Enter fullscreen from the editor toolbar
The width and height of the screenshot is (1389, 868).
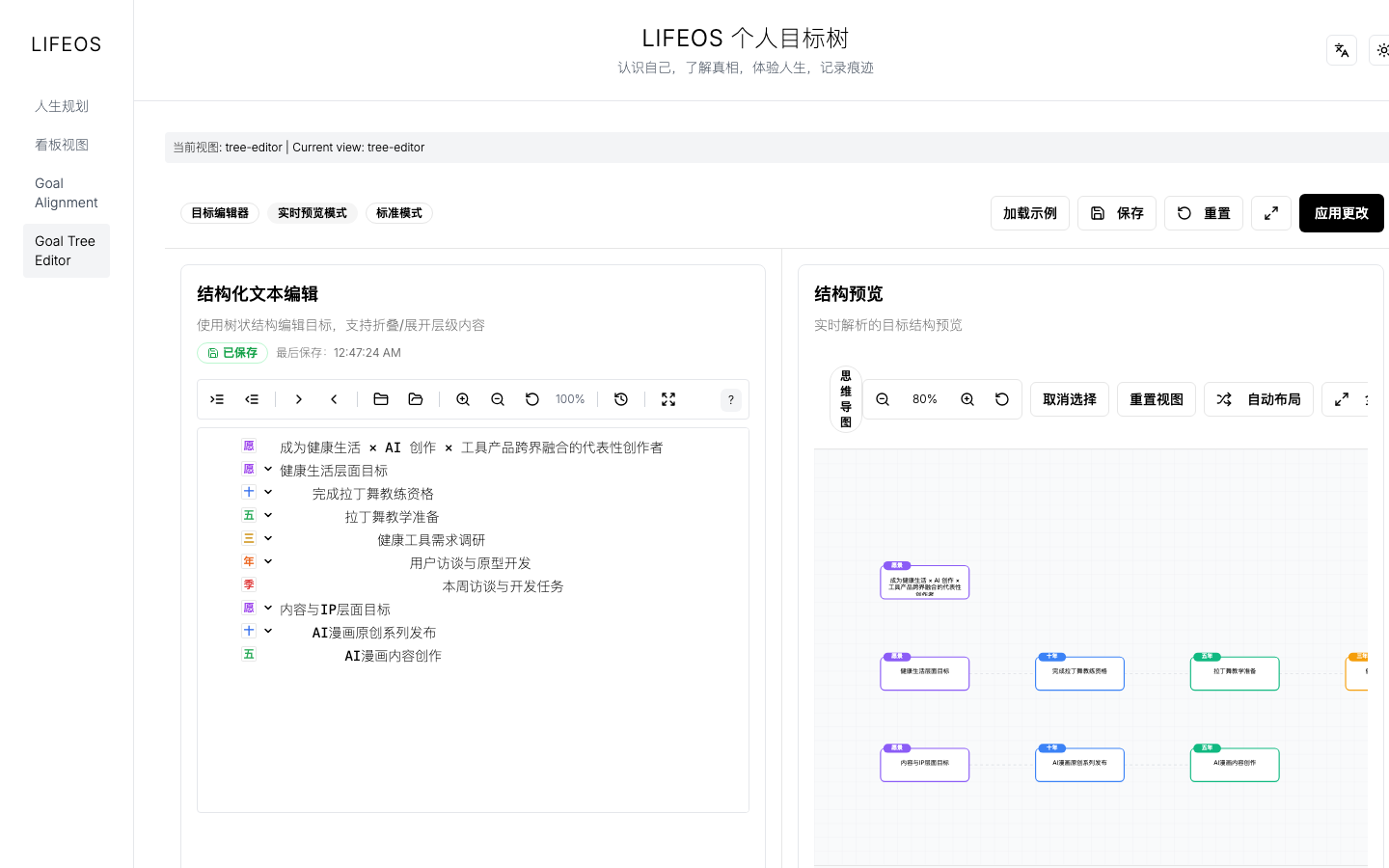point(668,398)
